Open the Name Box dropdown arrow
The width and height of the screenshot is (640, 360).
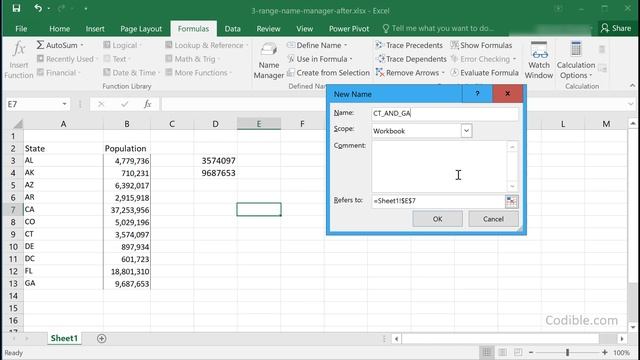coord(64,104)
